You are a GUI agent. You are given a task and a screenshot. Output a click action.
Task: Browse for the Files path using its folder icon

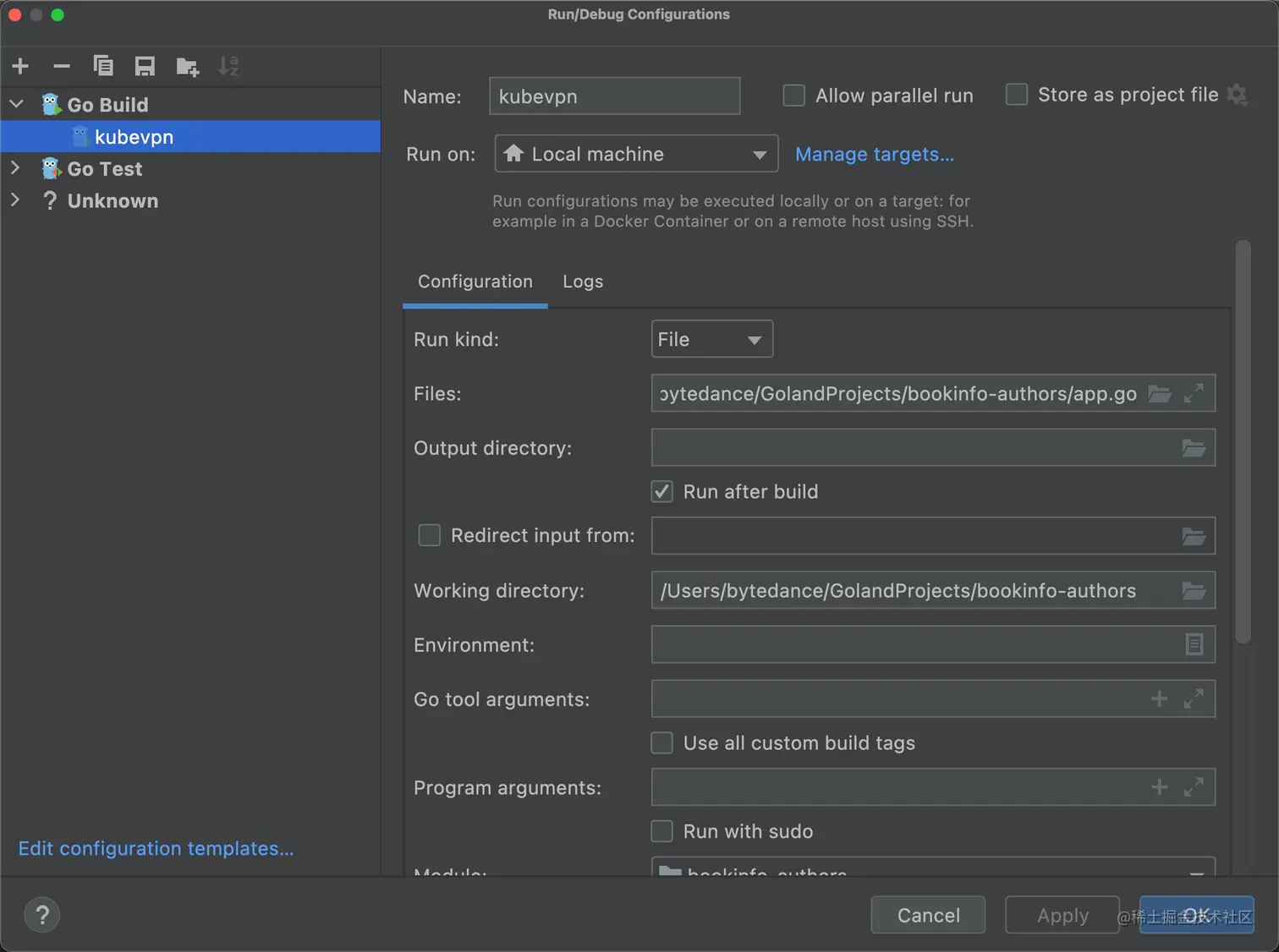click(x=1159, y=393)
